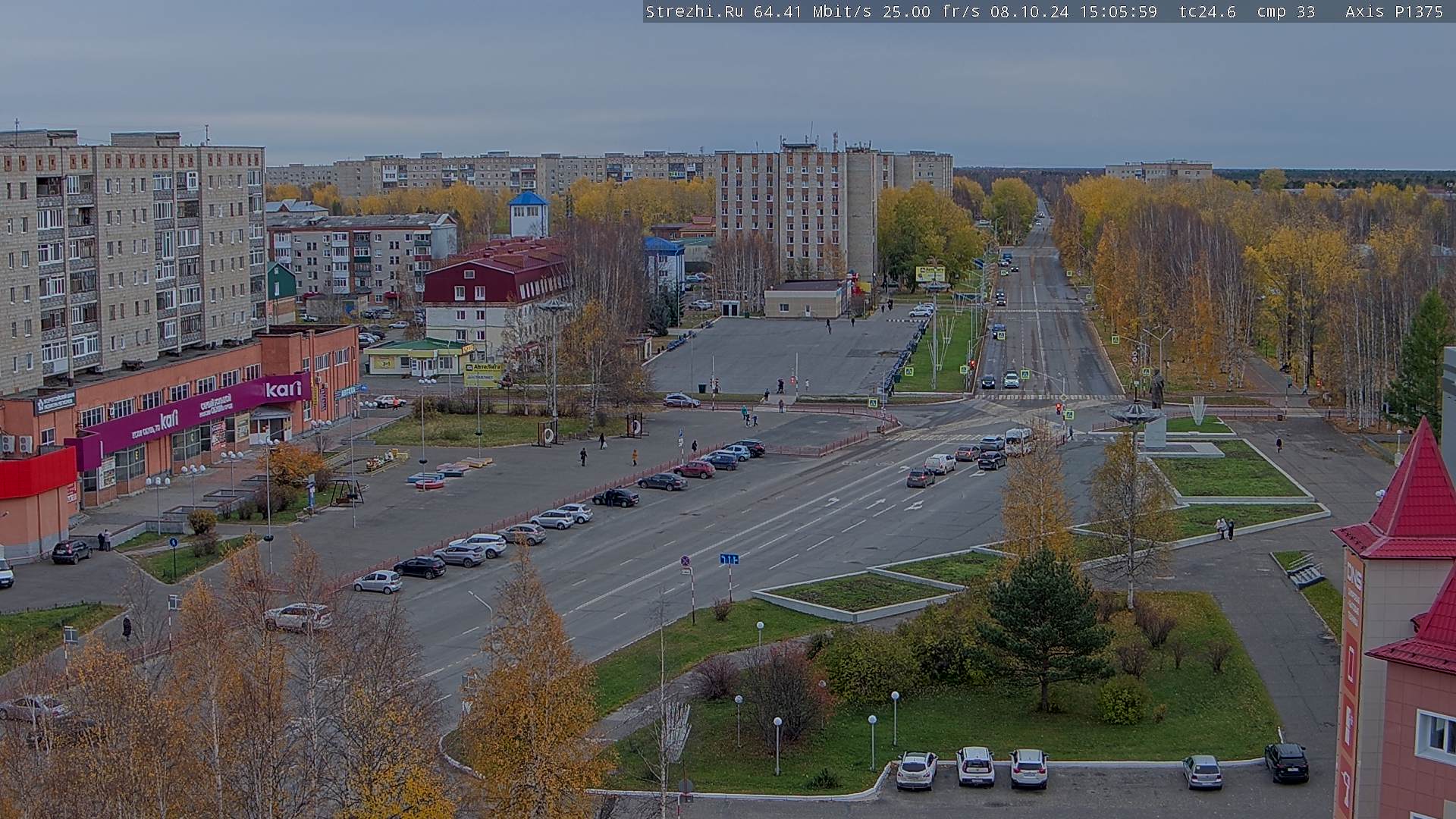This screenshot has width=1456, height=819.
Task: Click the 25.00 fr/s frame rate value
Action: pos(932,11)
